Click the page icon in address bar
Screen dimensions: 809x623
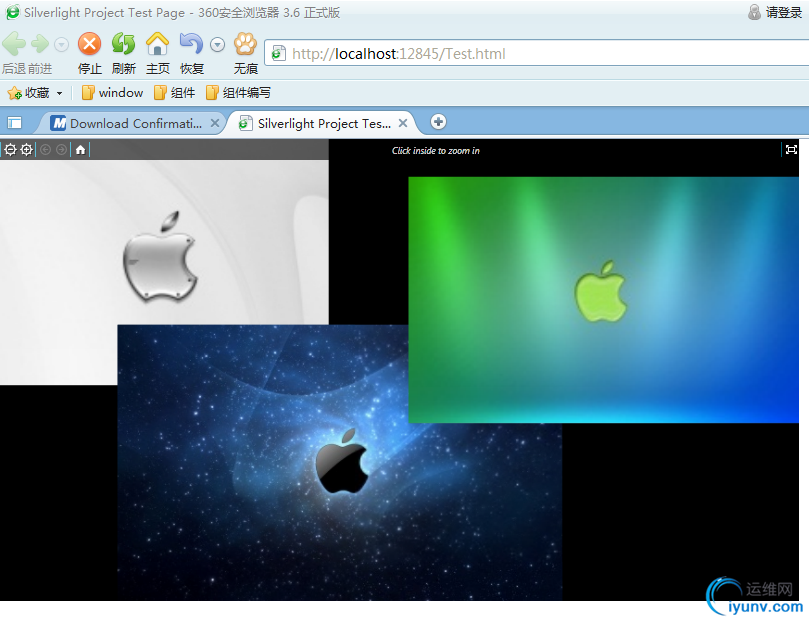(x=278, y=53)
